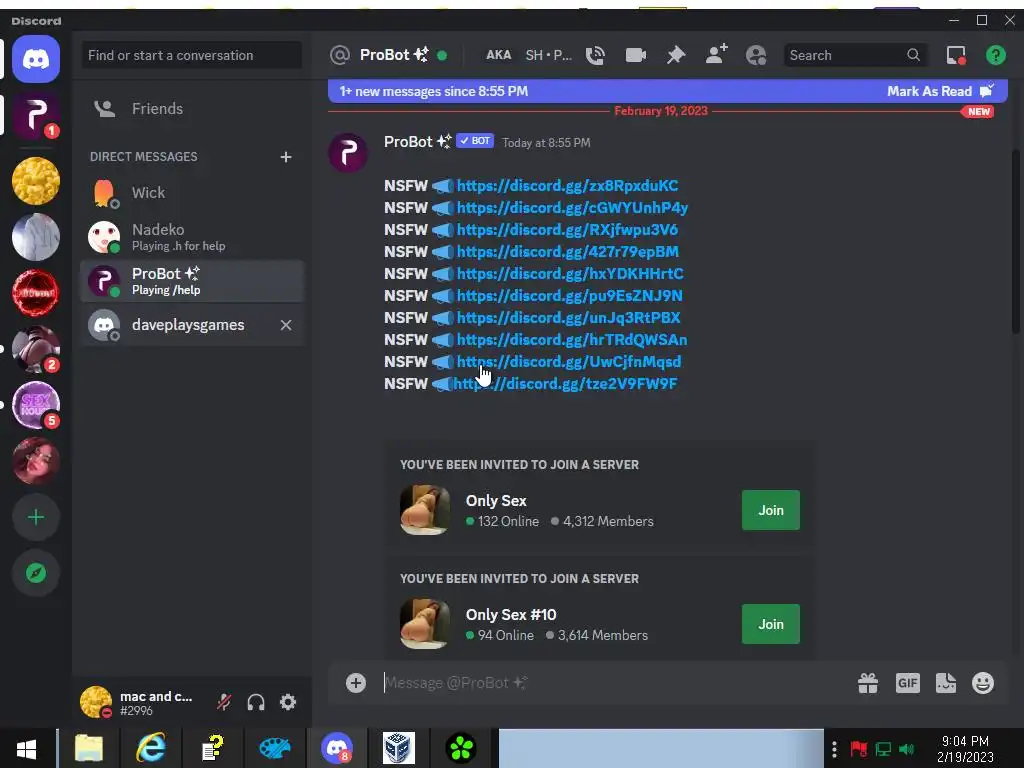Click the Message @ProBot input box
Image resolution: width=1024 pixels, height=768 pixels.
(x=614, y=683)
